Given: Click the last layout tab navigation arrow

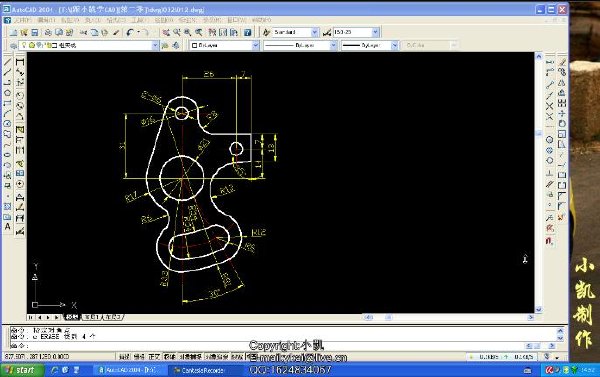Looking at the screenshot, I should (x=57, y=317).
